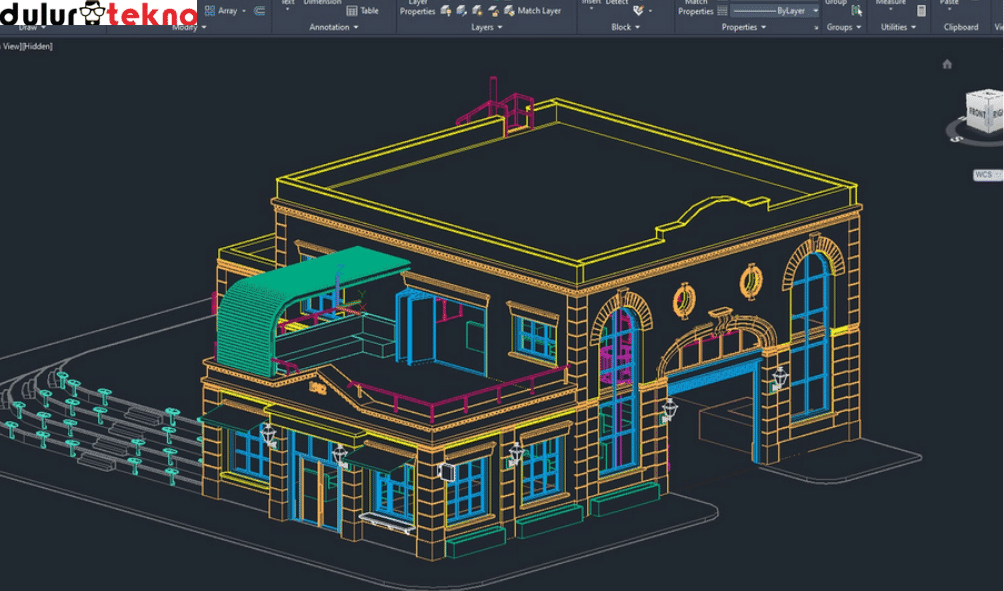Click the Clipboard panel label

tap(960, 27)
